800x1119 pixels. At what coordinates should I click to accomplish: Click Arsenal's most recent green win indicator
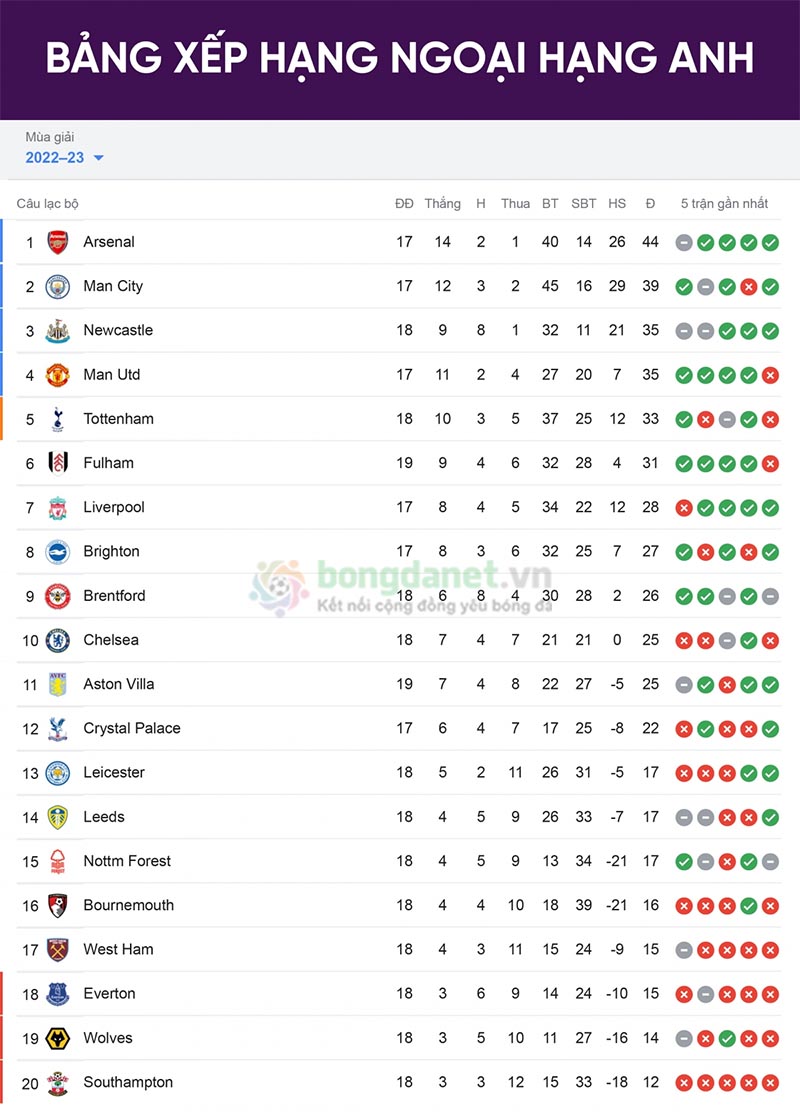(770, 242)
